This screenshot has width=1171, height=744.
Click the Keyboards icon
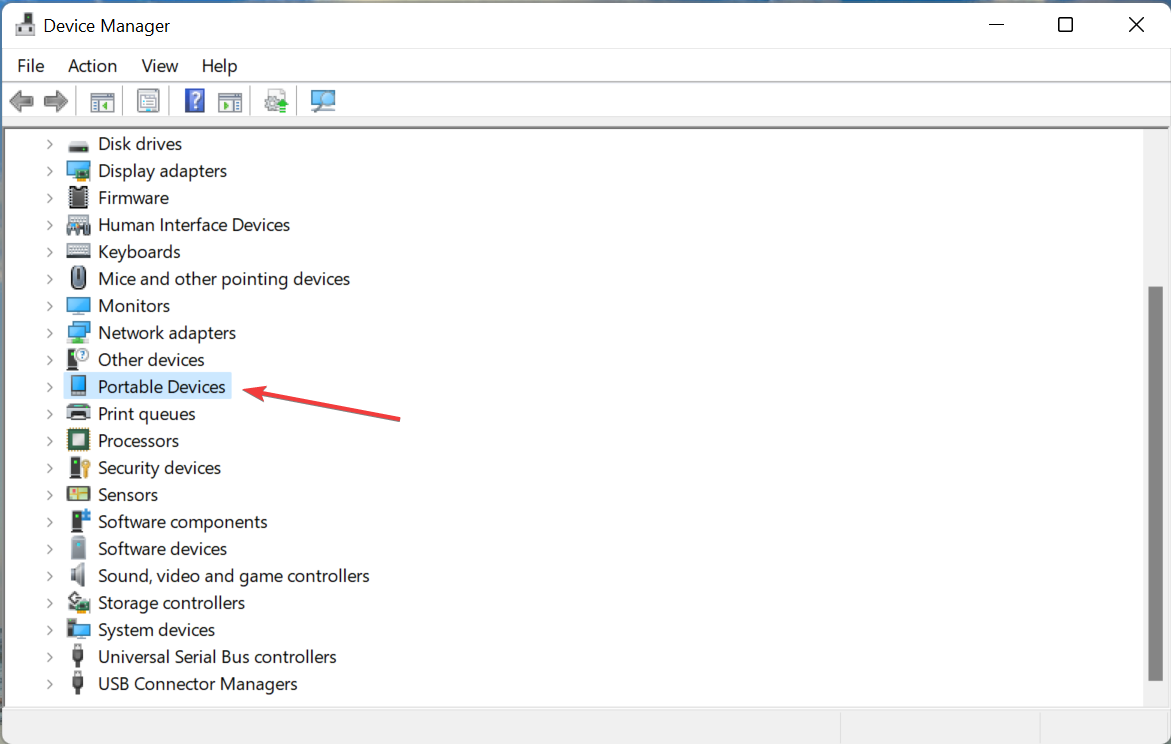78,252
